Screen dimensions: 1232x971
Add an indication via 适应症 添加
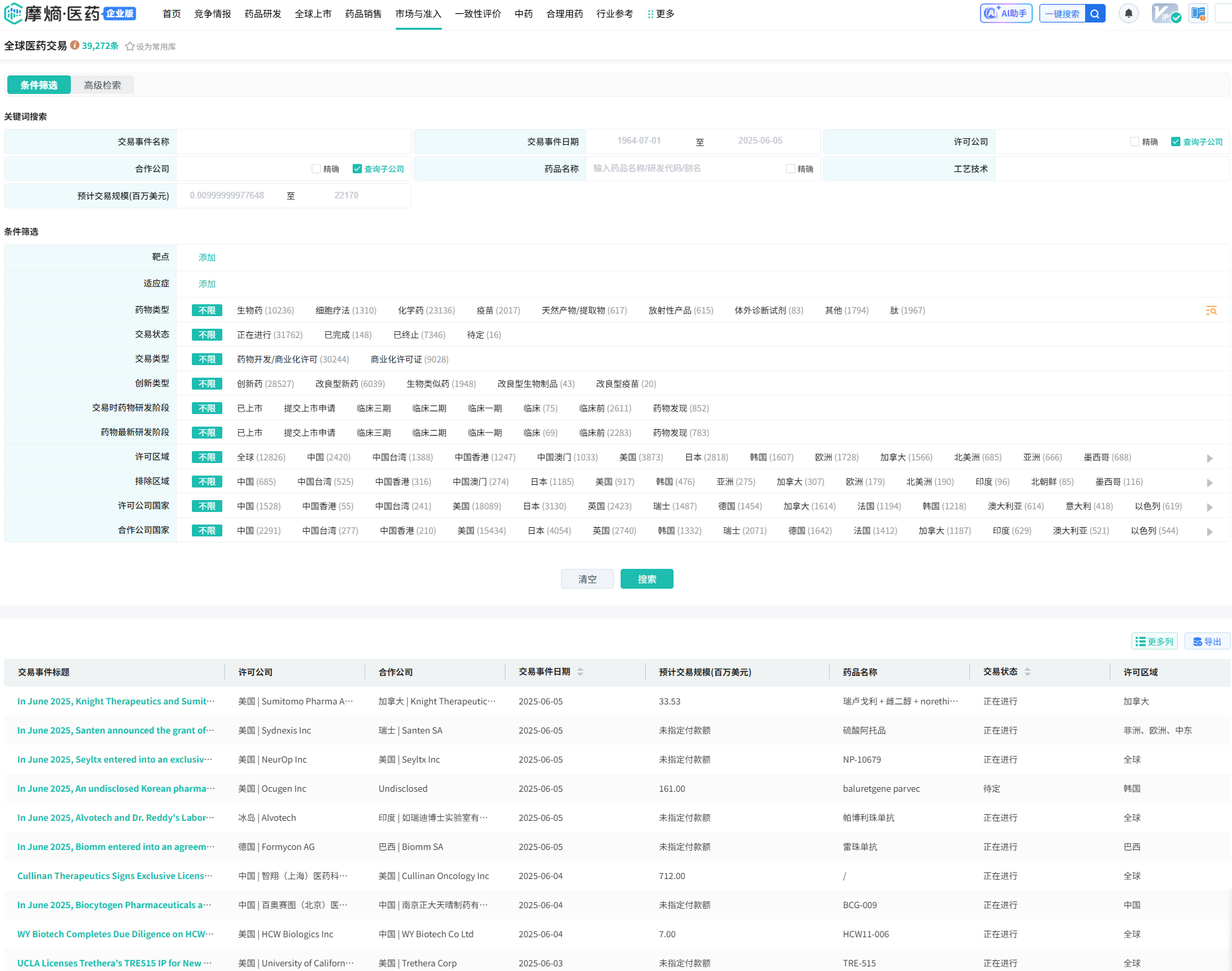207,284
